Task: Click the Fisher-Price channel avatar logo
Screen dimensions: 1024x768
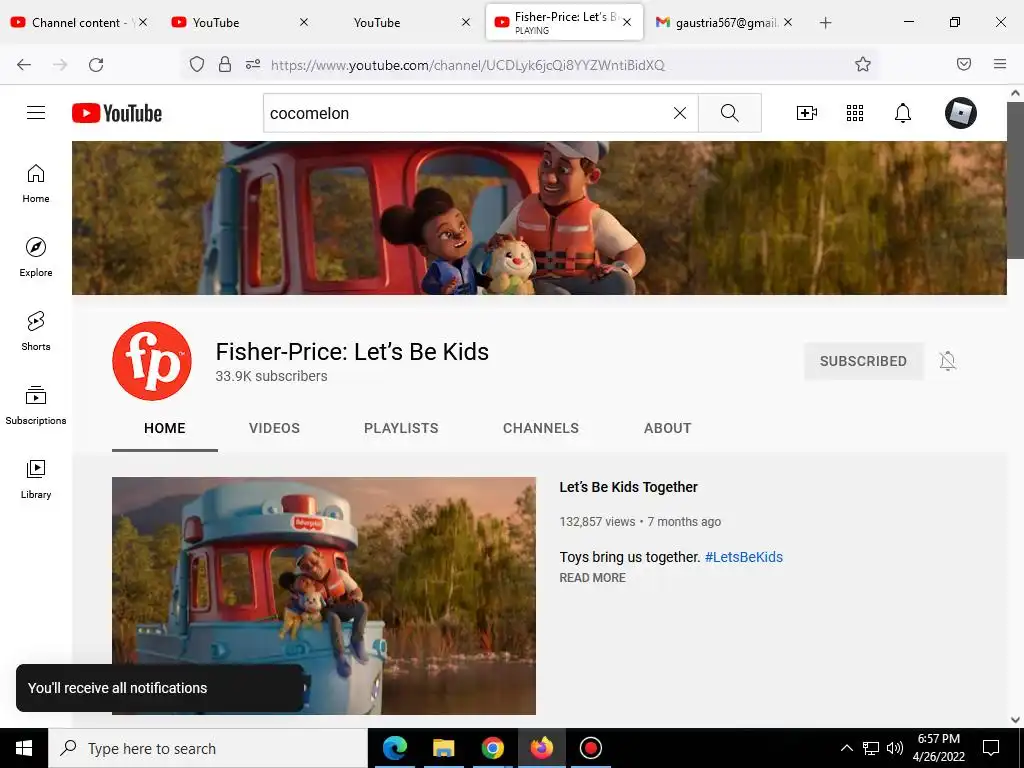Action: pyautogui.click(x=152, y=360)
